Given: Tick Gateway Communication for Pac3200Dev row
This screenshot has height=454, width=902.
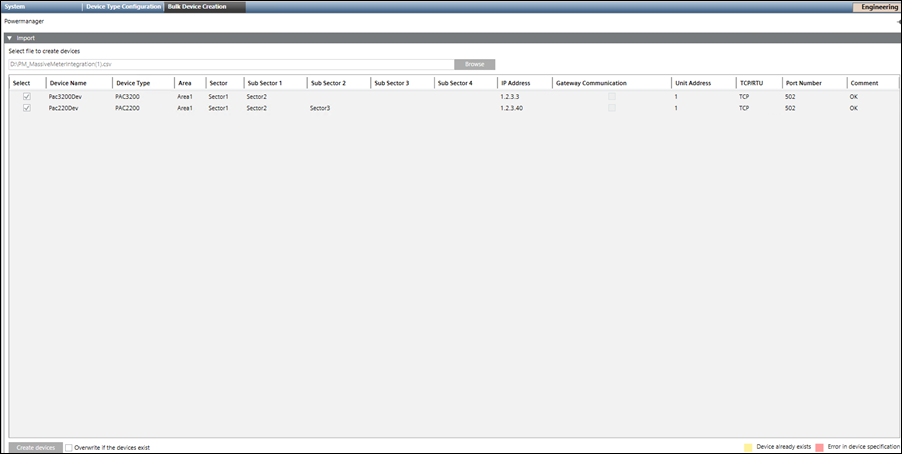Looking at the screenshot, I should click(x=611, y=96).
